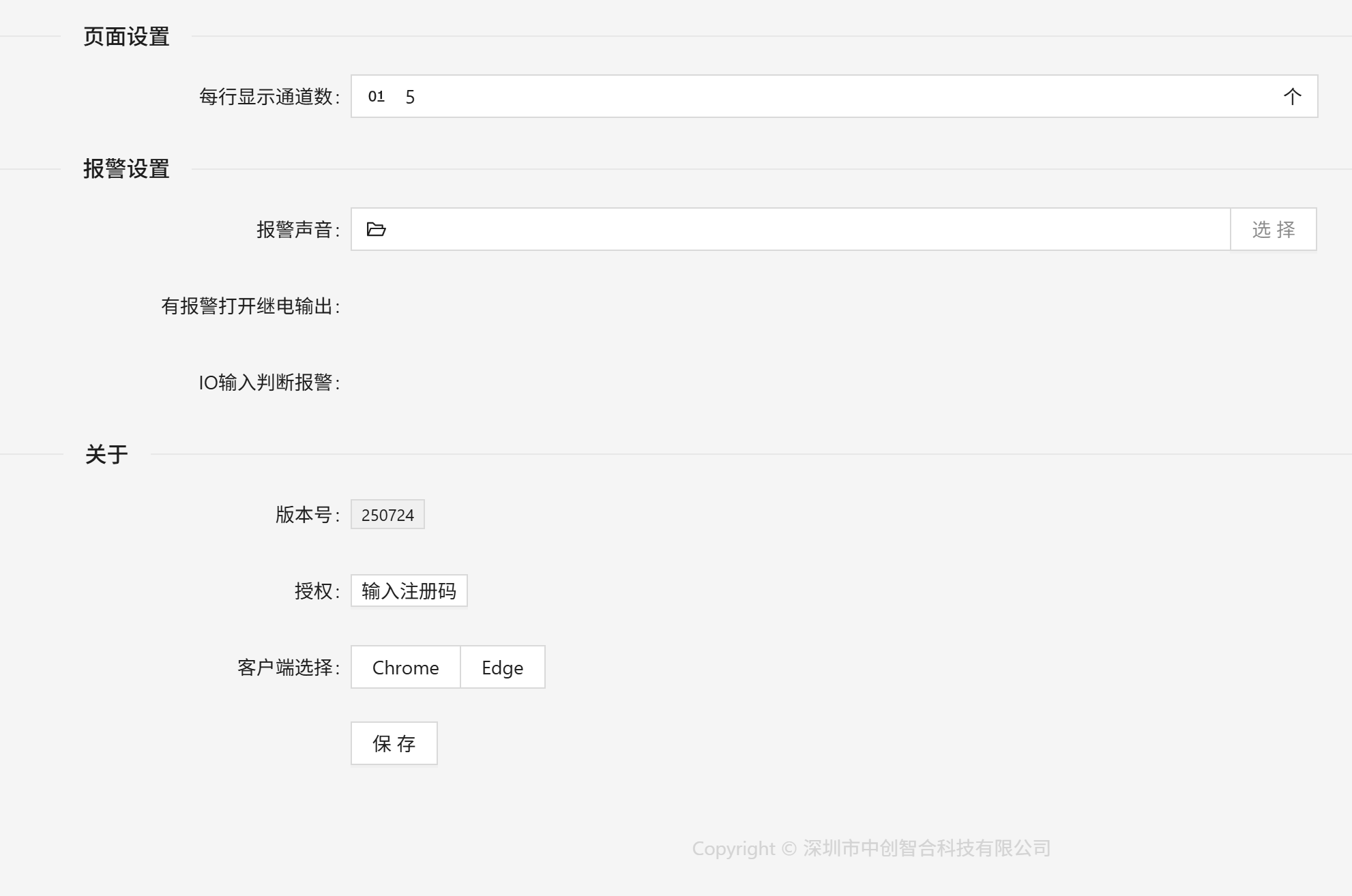The width and height of the screenshot is (1352, 896).
Task: Click the IO输入判断报警 setting label
Action: click(271, 384)
